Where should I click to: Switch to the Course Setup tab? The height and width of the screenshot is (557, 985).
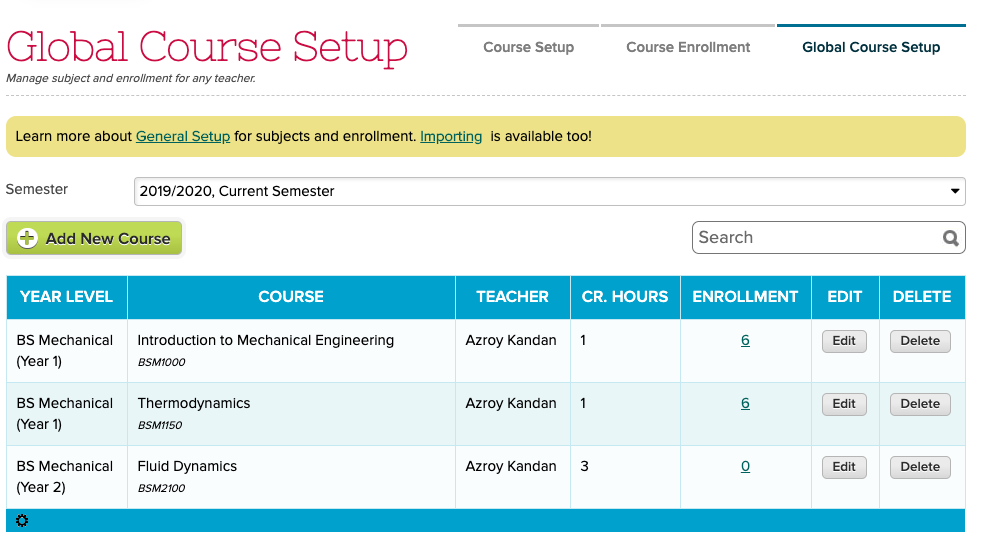tap(528, 47)
